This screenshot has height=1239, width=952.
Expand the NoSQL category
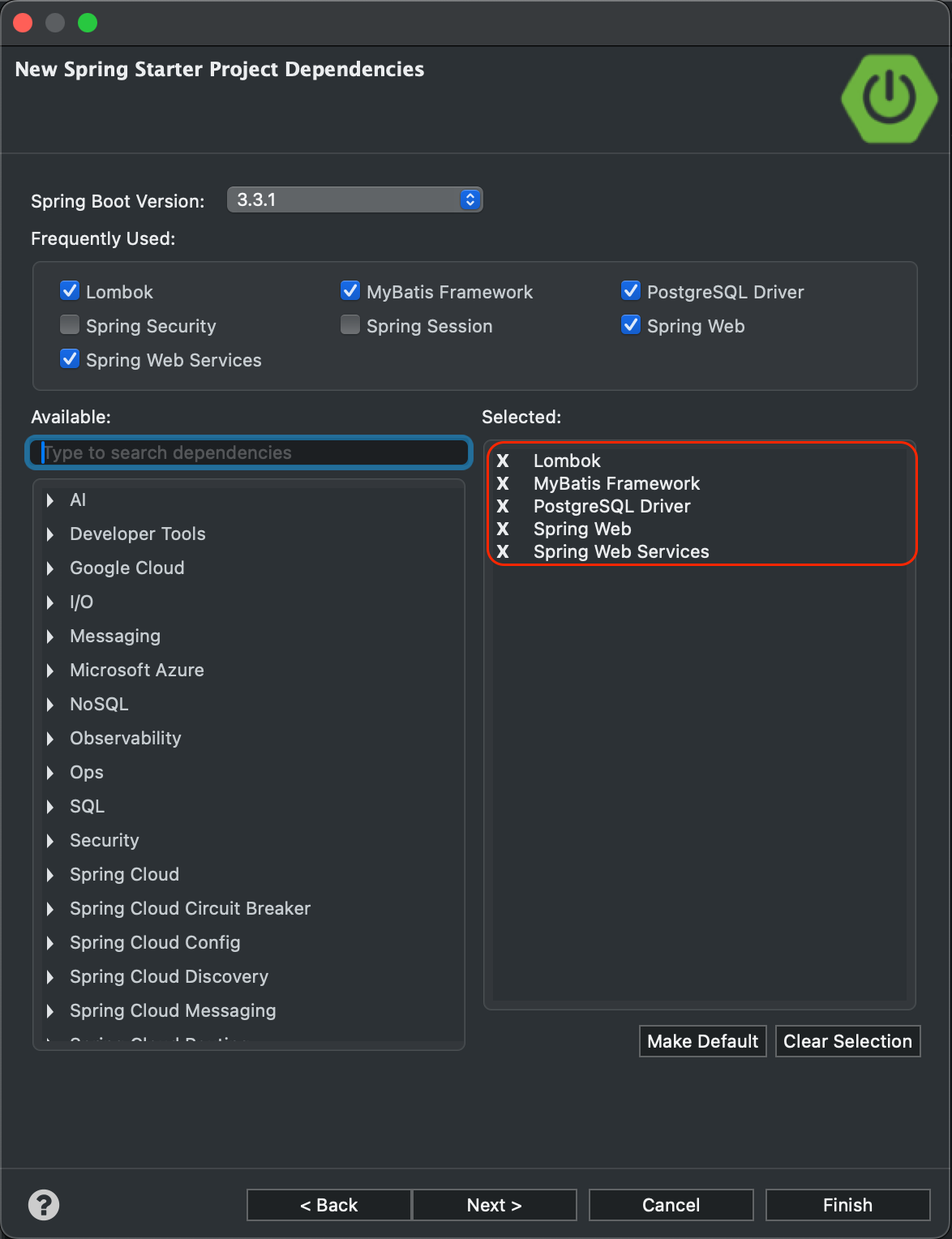50,705
